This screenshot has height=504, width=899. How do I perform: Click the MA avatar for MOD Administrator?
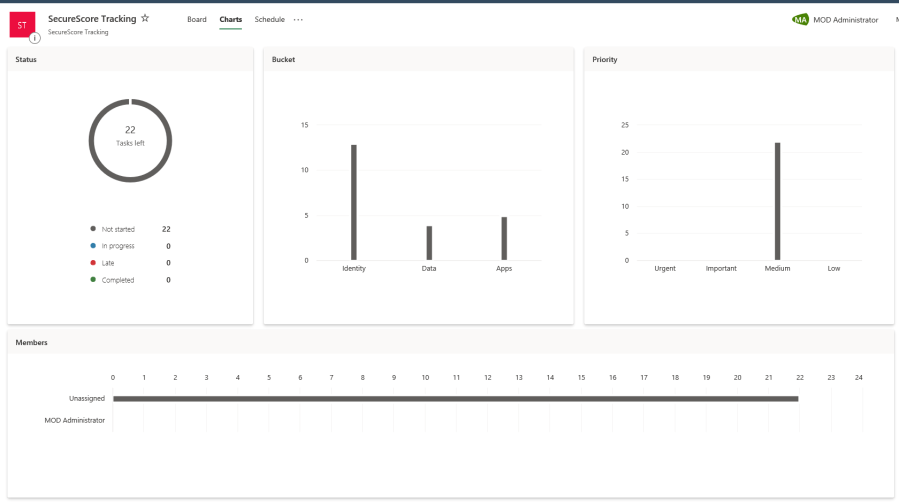point(800,20)
